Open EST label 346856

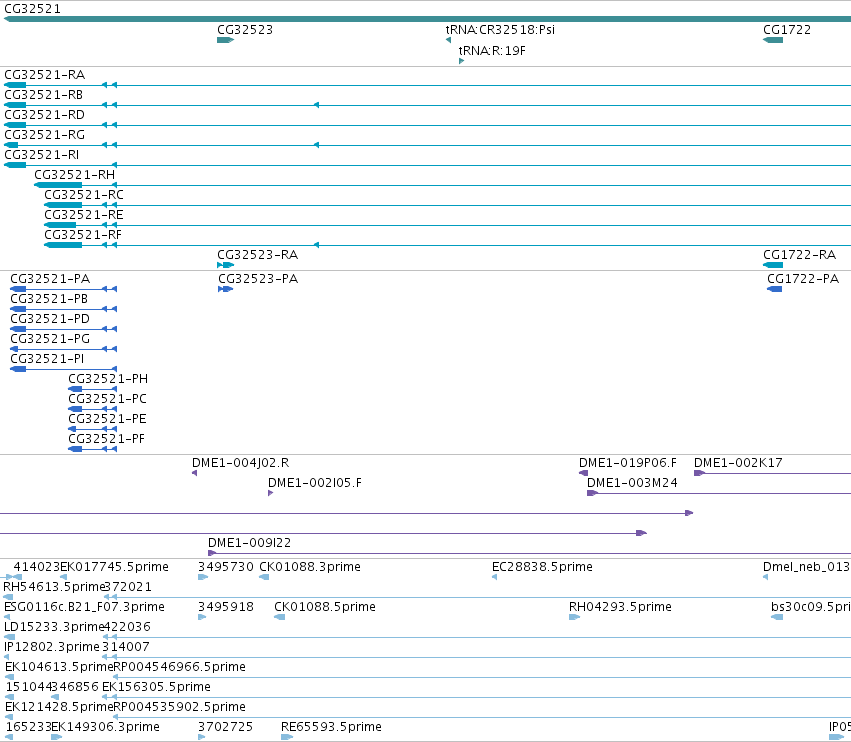pyautogui.click(x=75, y=687)
